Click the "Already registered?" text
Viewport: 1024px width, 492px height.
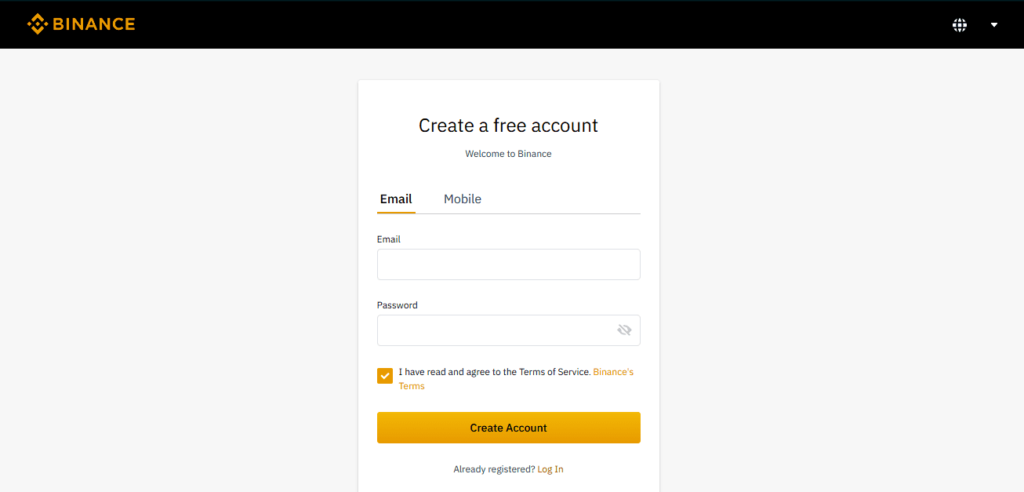pos(494,469)
